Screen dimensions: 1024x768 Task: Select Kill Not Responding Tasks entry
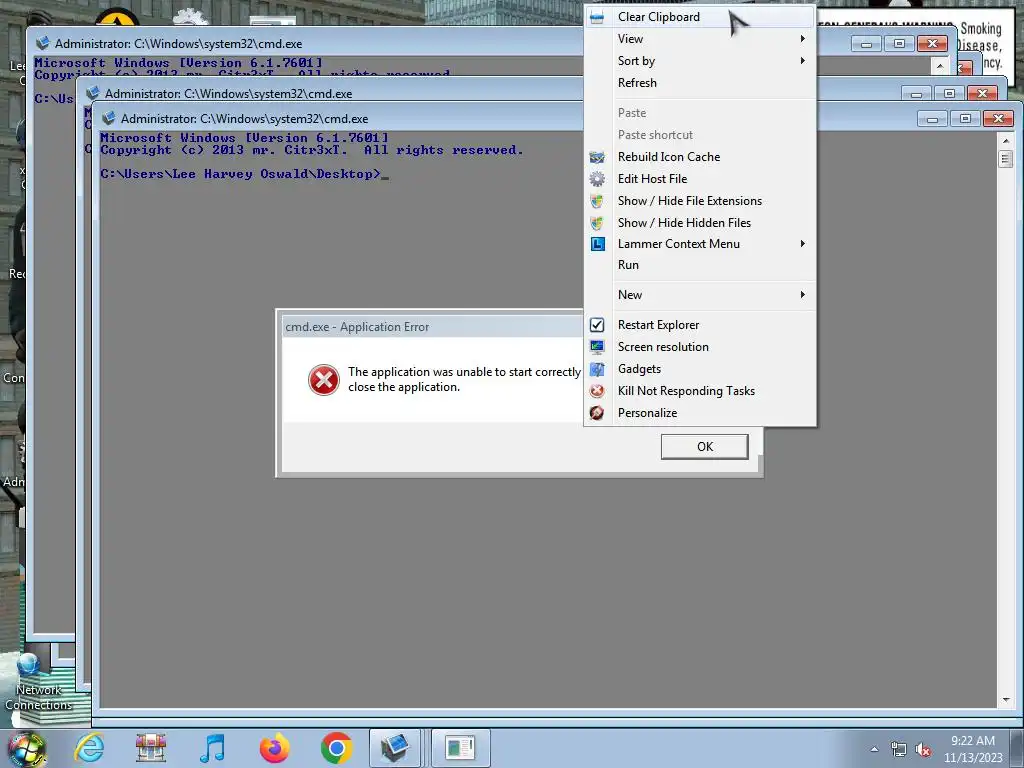tap(700, 391)
